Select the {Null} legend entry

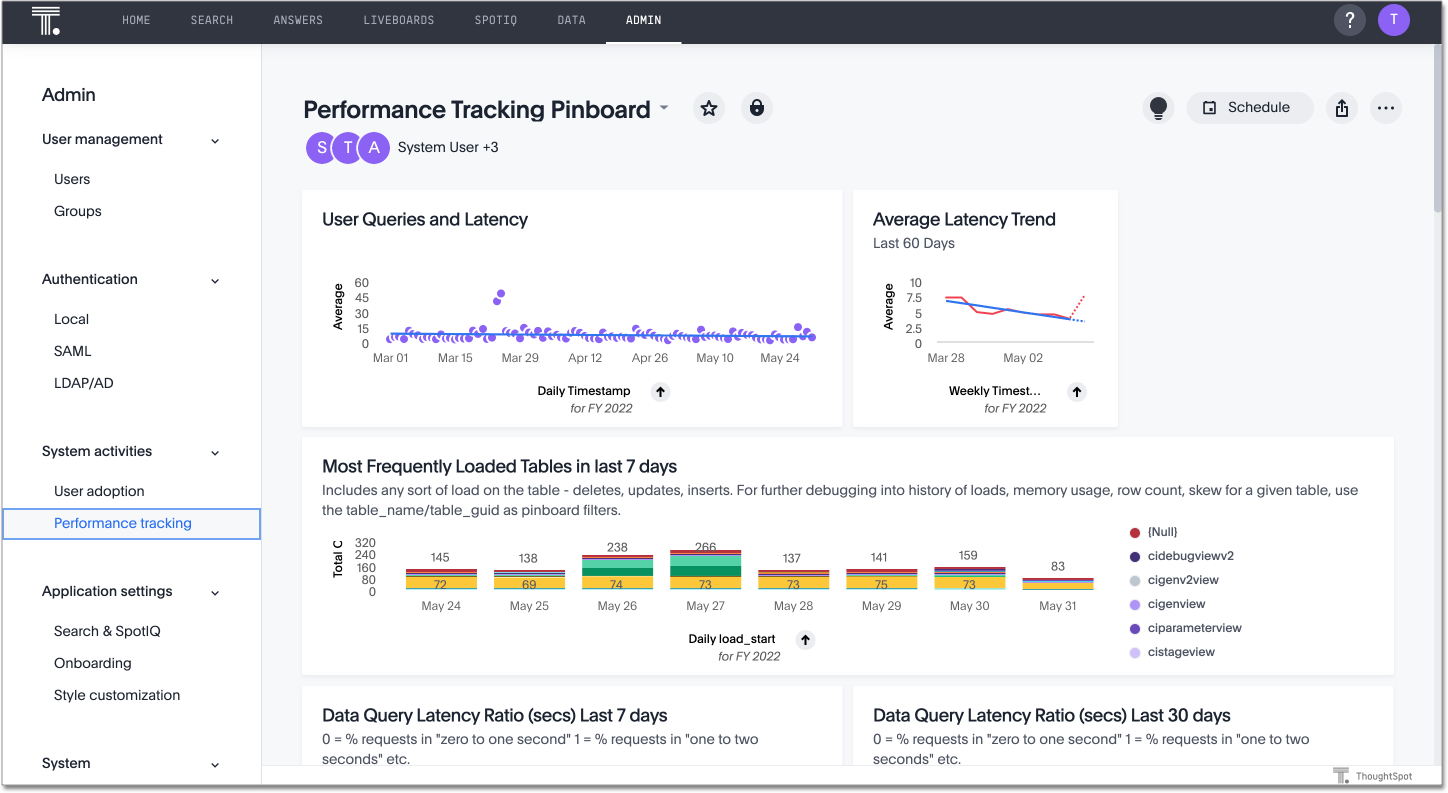(1163, 532)
